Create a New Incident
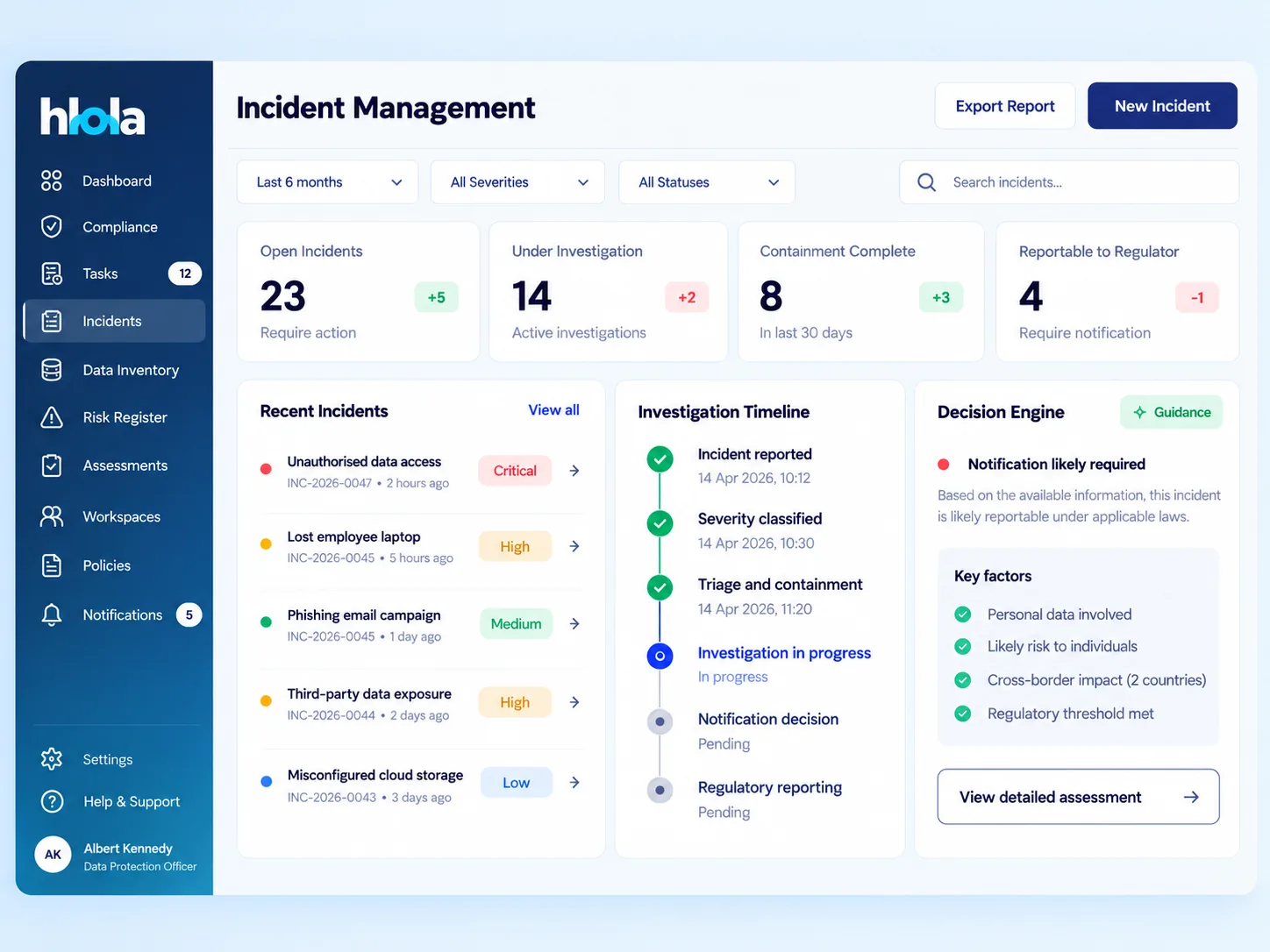The width and height of the screenshot is (1270, 952). (x=1162, y=106)
